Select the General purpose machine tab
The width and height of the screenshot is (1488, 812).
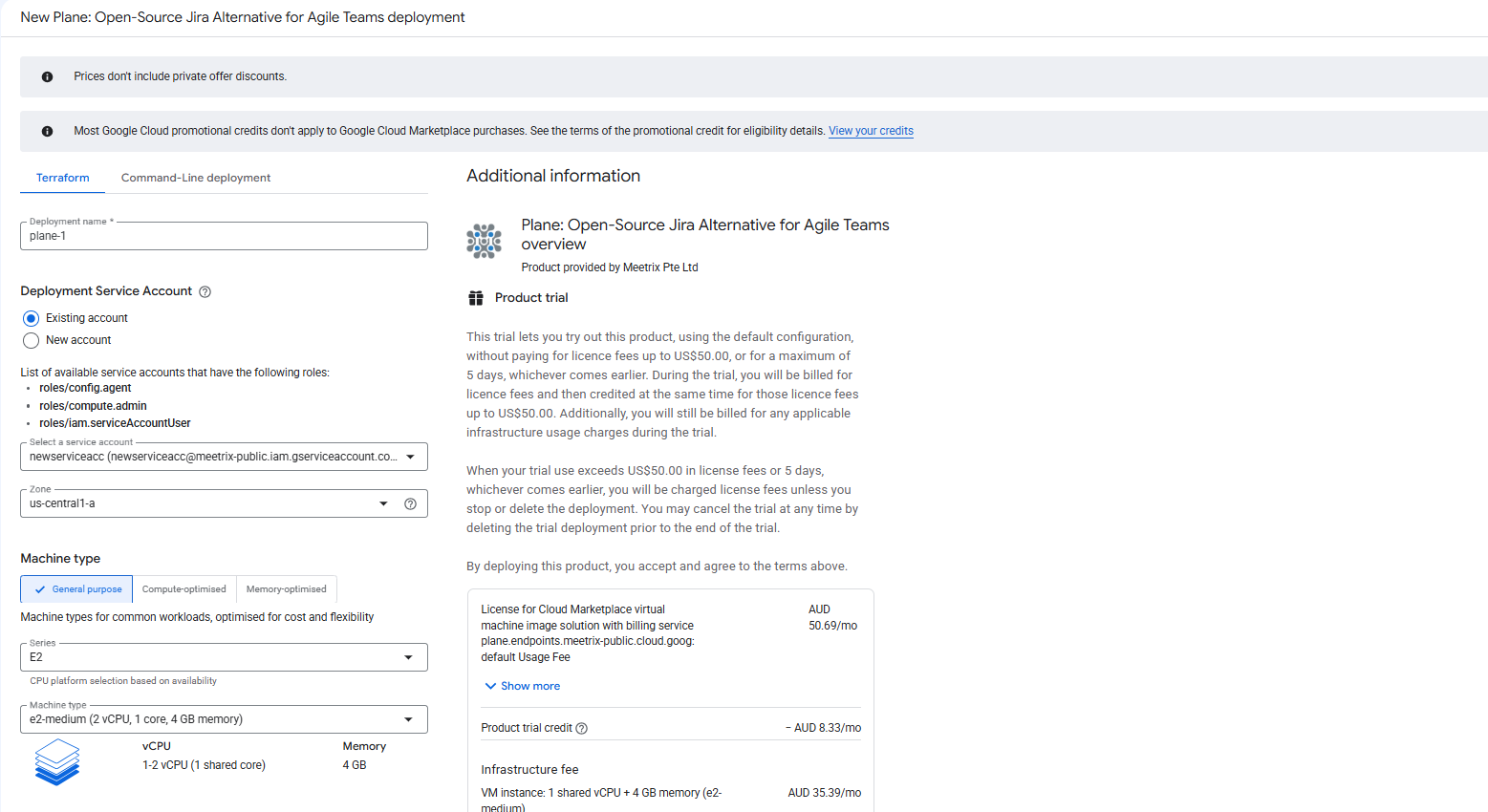coord(76,589)
